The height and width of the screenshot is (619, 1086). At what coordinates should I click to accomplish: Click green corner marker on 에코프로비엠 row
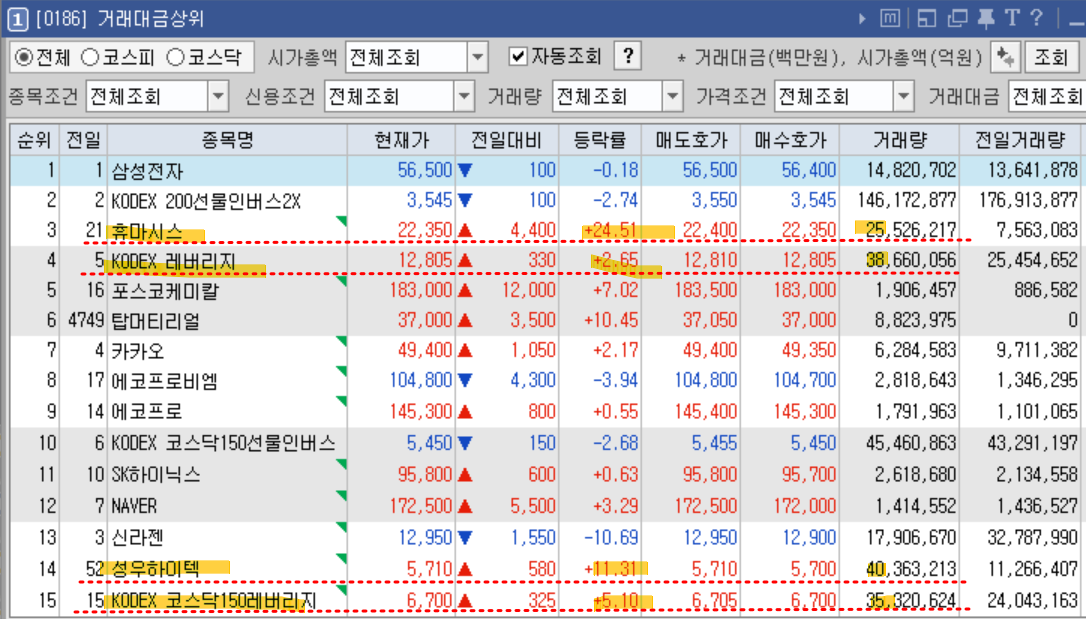(341, 371)
